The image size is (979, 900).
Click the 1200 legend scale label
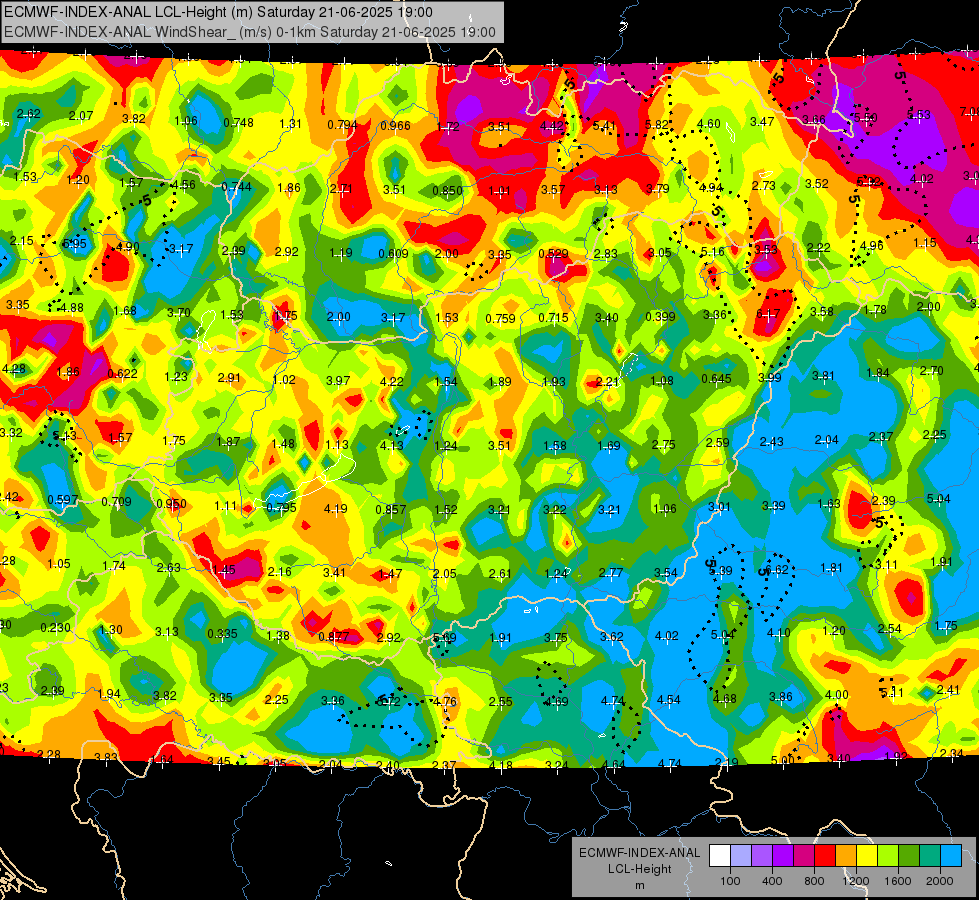coord(856,881)
